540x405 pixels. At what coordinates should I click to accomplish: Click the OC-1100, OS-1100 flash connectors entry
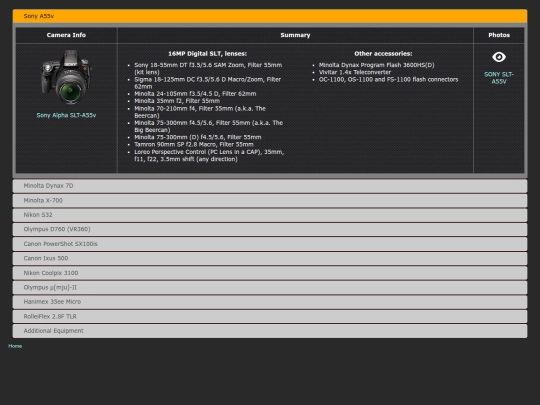(x=388, y=80)
